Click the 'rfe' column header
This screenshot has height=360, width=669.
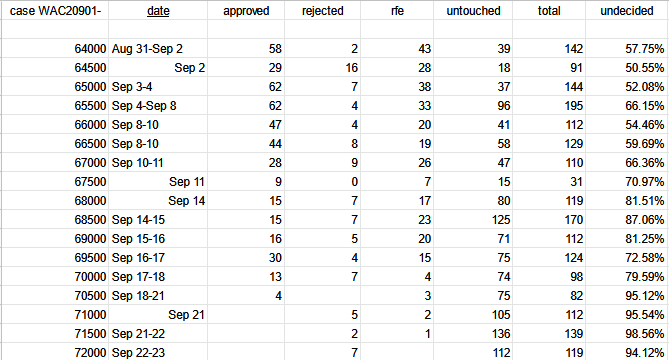point(397,11)
